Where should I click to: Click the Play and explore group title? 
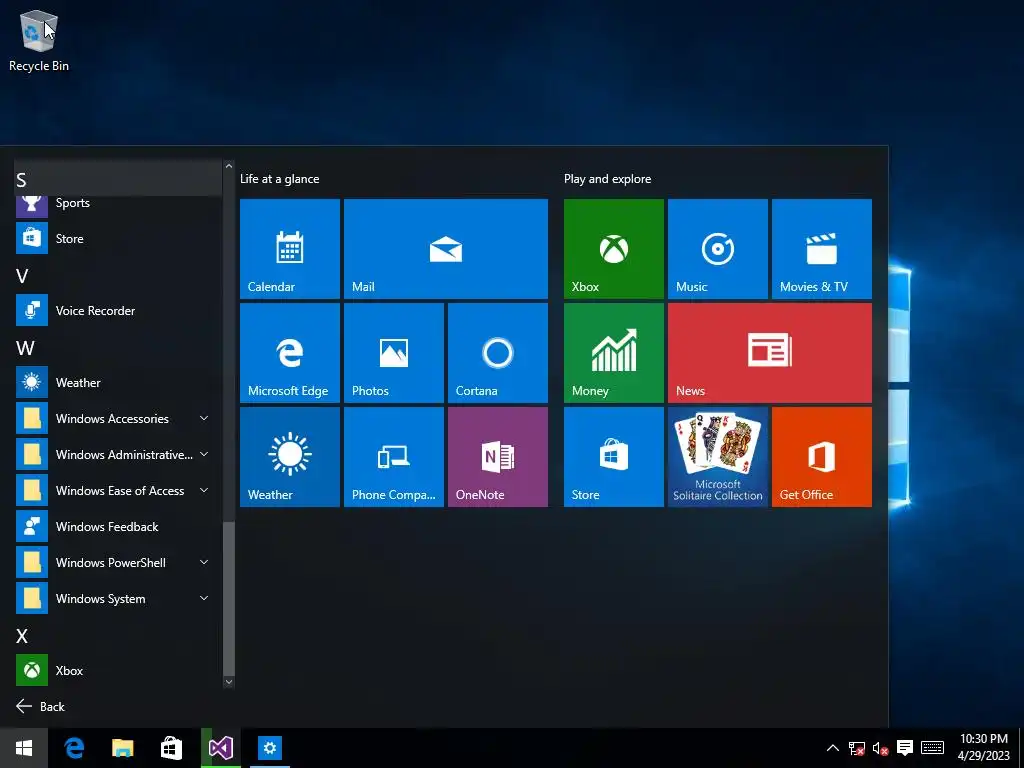click(607, 179)
